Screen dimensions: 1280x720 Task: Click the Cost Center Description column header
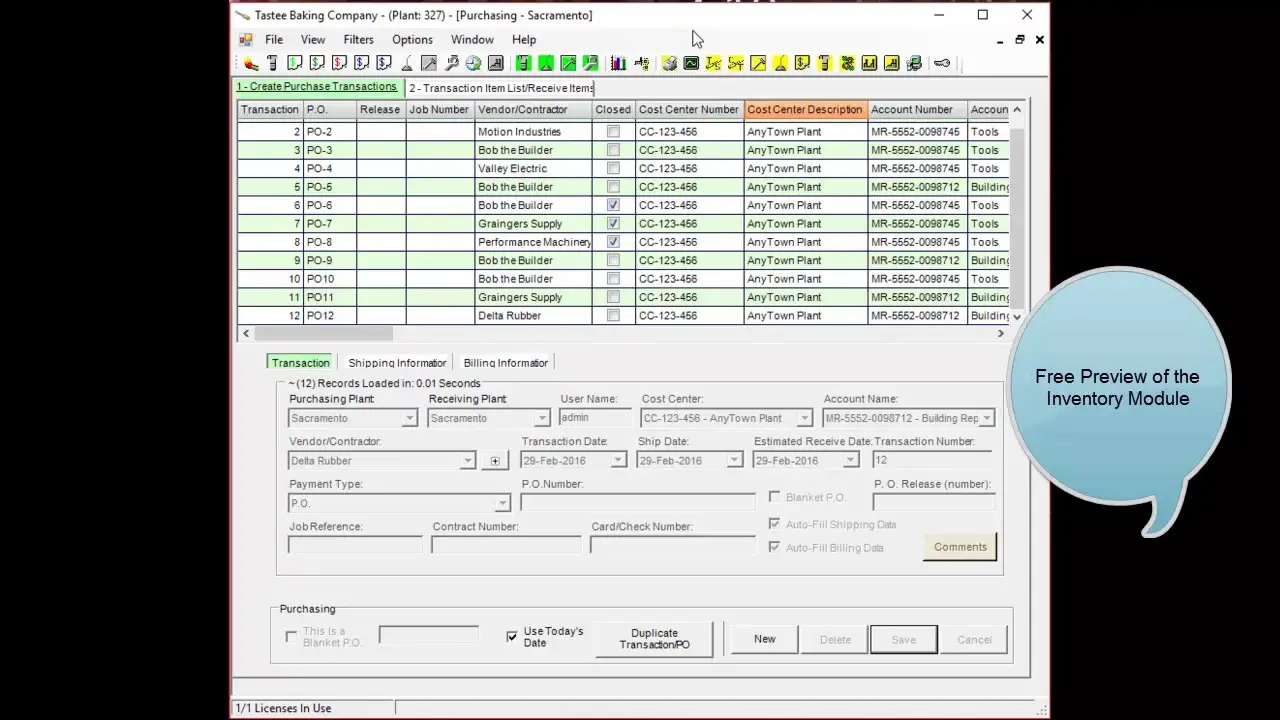pyautogui.click(x=805, y=109)
